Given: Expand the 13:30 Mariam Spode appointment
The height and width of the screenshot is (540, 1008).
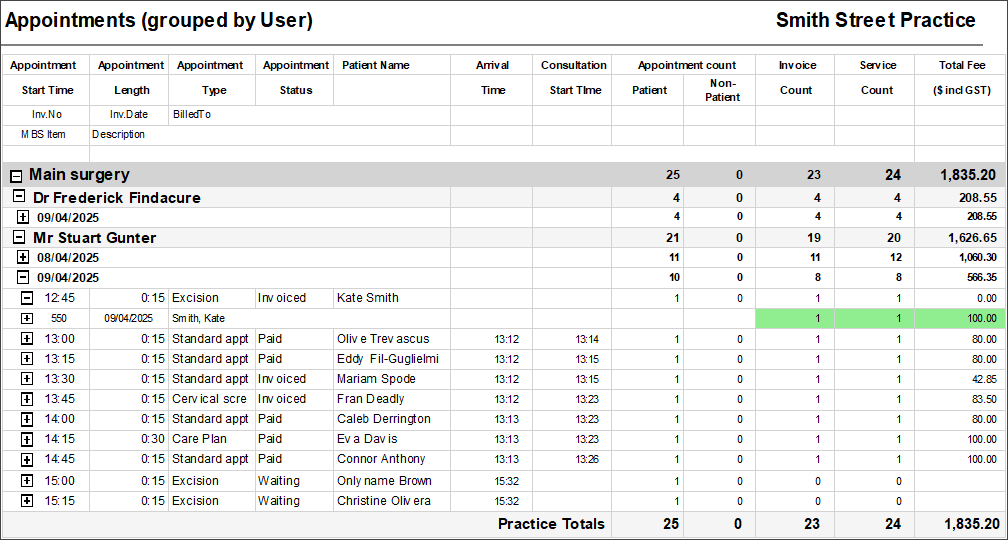Looking at the screenshot, I should (x=27, y=379).
